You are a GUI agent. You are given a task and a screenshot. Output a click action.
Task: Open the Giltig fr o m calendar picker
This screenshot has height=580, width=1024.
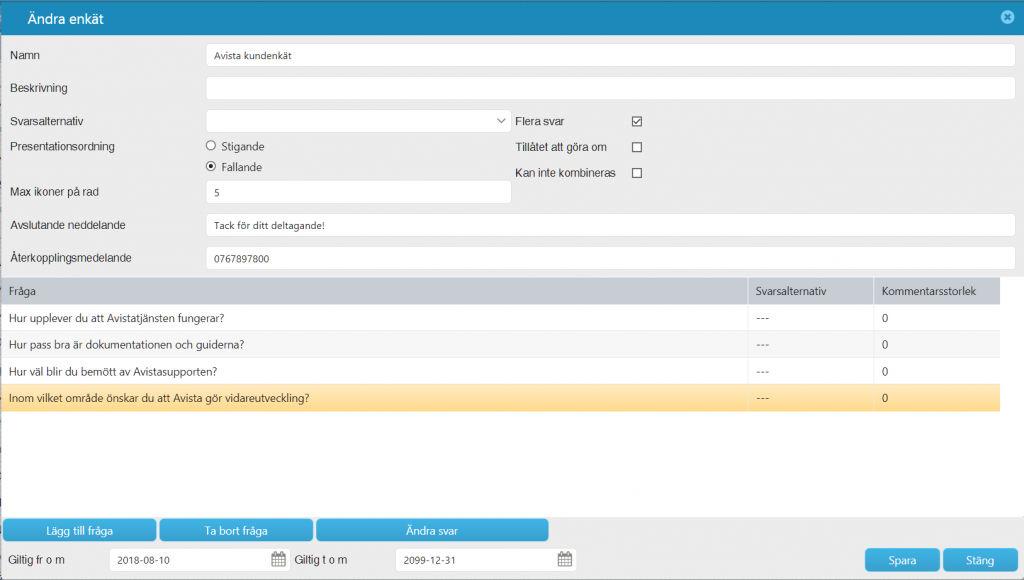click(x=278, y=559)
